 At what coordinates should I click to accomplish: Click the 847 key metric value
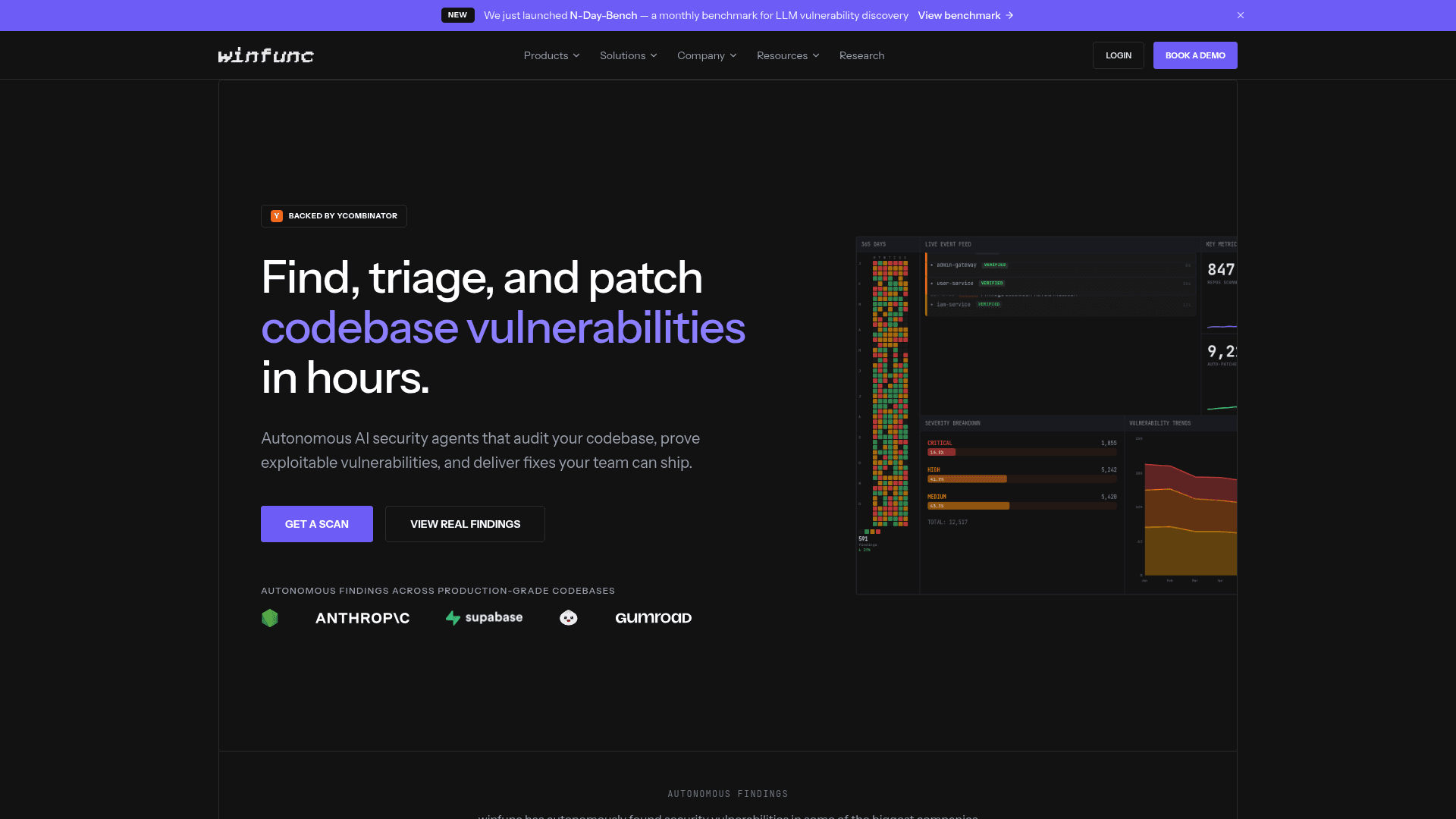[1221, 269]
